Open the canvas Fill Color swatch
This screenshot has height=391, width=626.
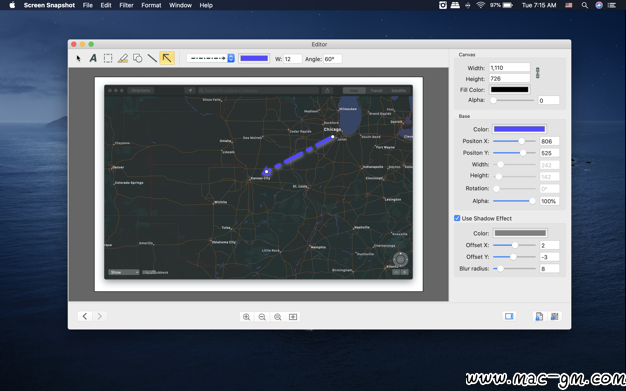510,89
